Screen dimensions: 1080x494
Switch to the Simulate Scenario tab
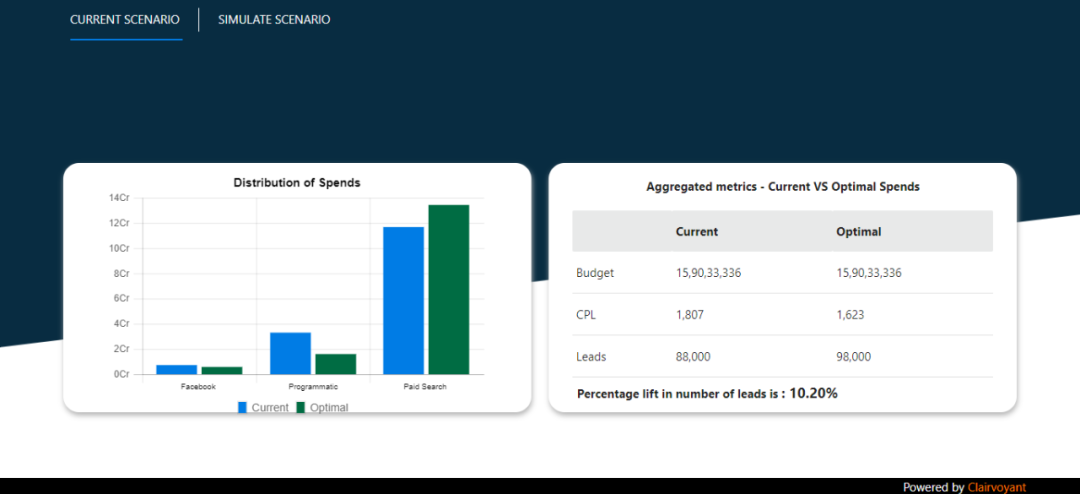[x=274, y=20]
